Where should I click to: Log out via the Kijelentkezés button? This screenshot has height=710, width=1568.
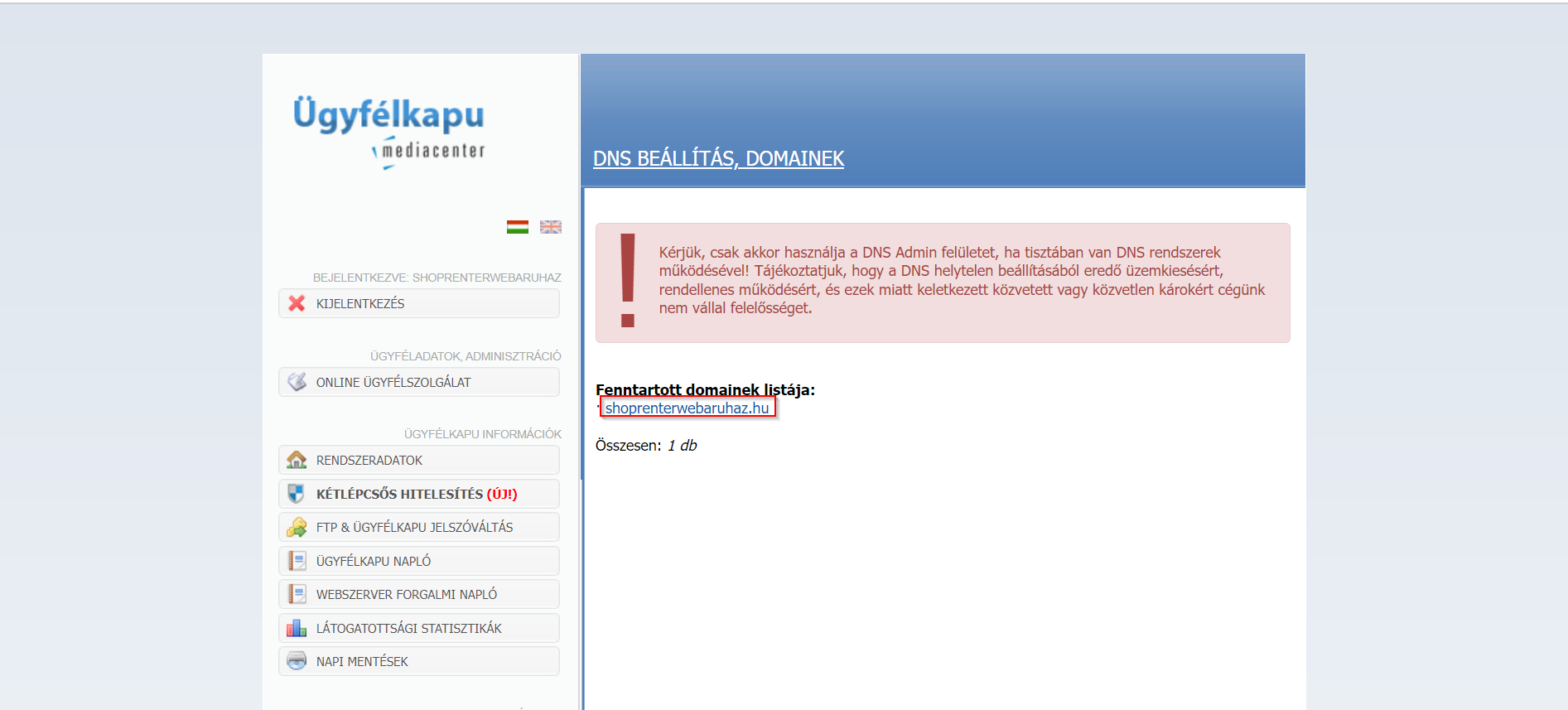tap(360, 304)
